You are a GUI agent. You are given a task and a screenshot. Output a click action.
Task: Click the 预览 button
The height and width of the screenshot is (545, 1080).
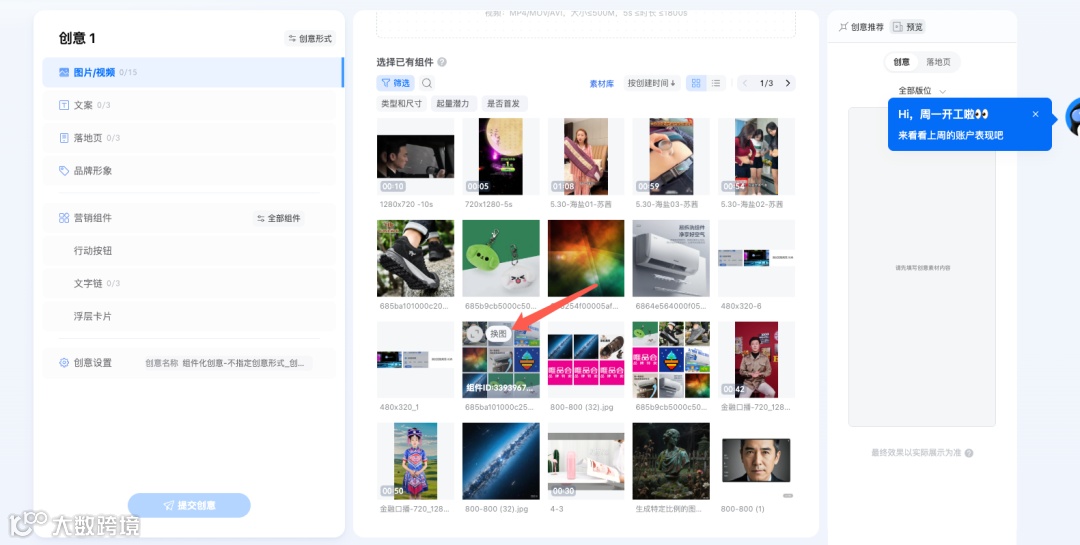coord(907,27)
